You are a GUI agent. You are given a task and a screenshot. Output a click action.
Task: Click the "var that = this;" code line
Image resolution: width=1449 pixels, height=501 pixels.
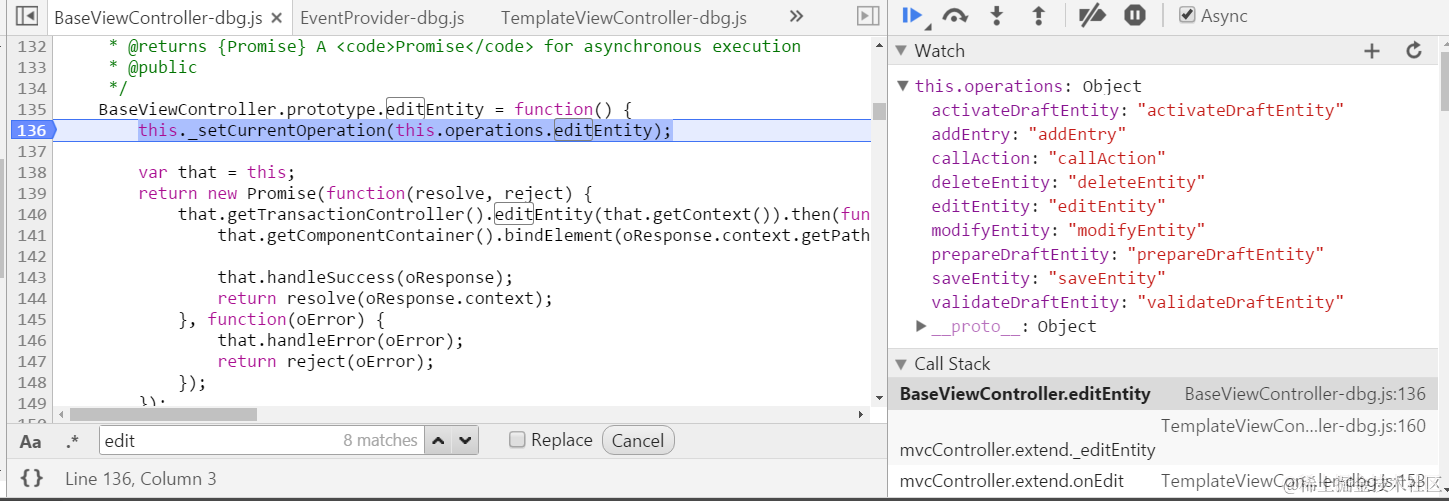[216, 172]
